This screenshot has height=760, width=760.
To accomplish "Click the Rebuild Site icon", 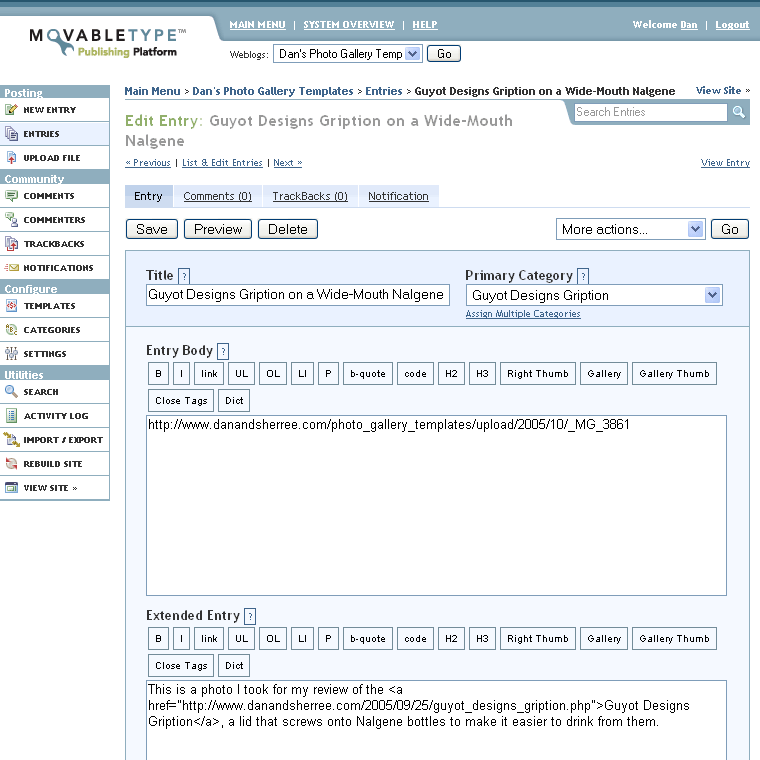I will pyautogui.click(x=11, y=463).
